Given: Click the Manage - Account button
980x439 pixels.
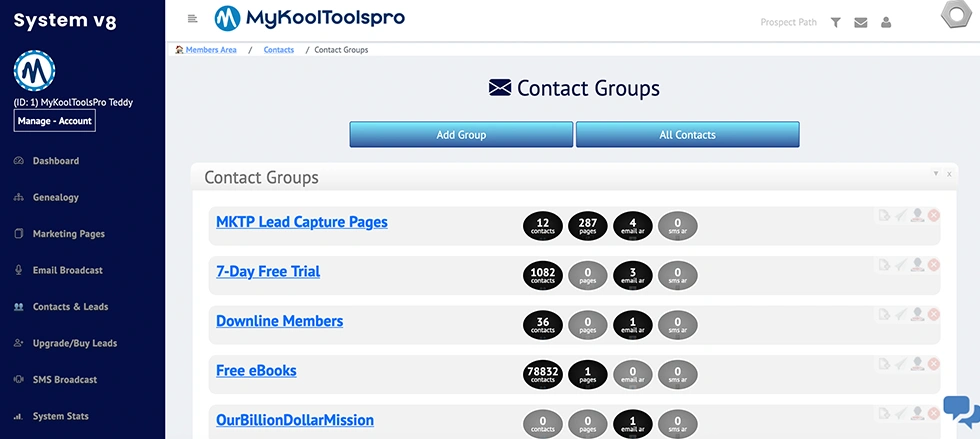Looking at the screenshot, I should point(54,121).
